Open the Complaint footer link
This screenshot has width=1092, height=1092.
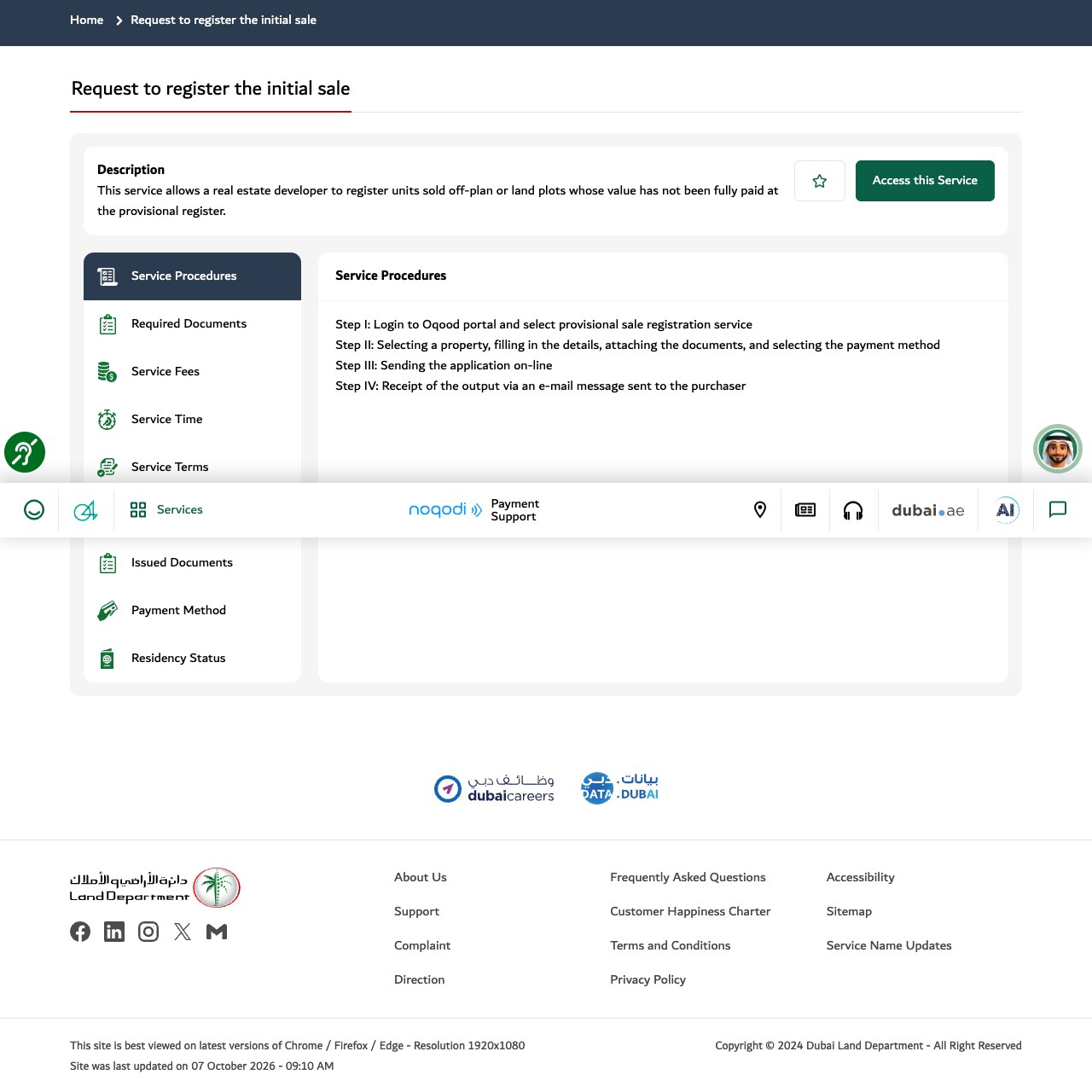coord(422,945)
